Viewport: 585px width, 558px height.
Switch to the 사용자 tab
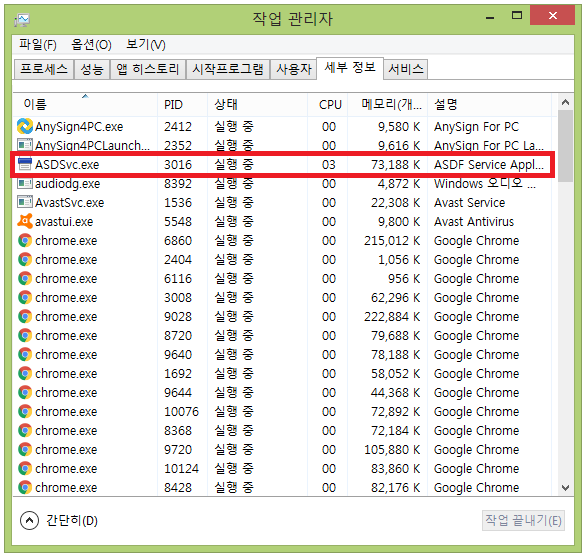[x=294, y=69]
